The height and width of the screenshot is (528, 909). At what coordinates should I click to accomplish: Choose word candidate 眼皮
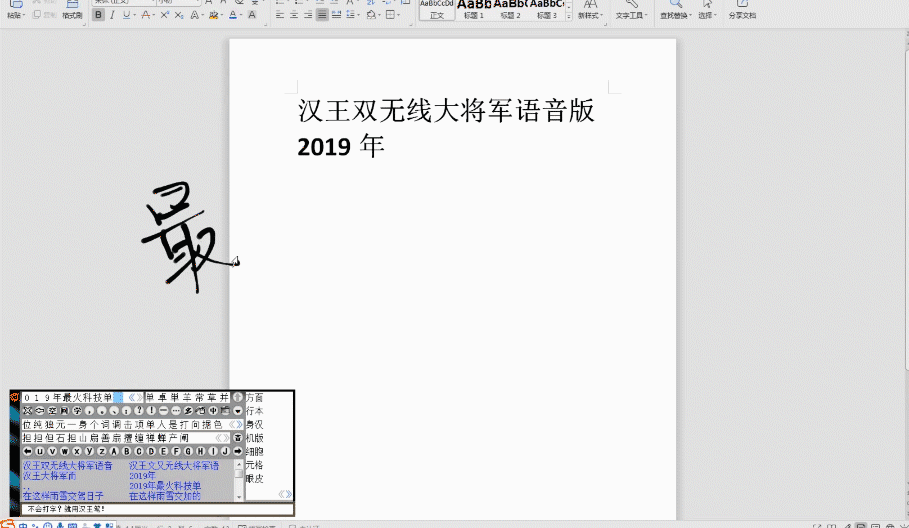(x=254, y=479)
